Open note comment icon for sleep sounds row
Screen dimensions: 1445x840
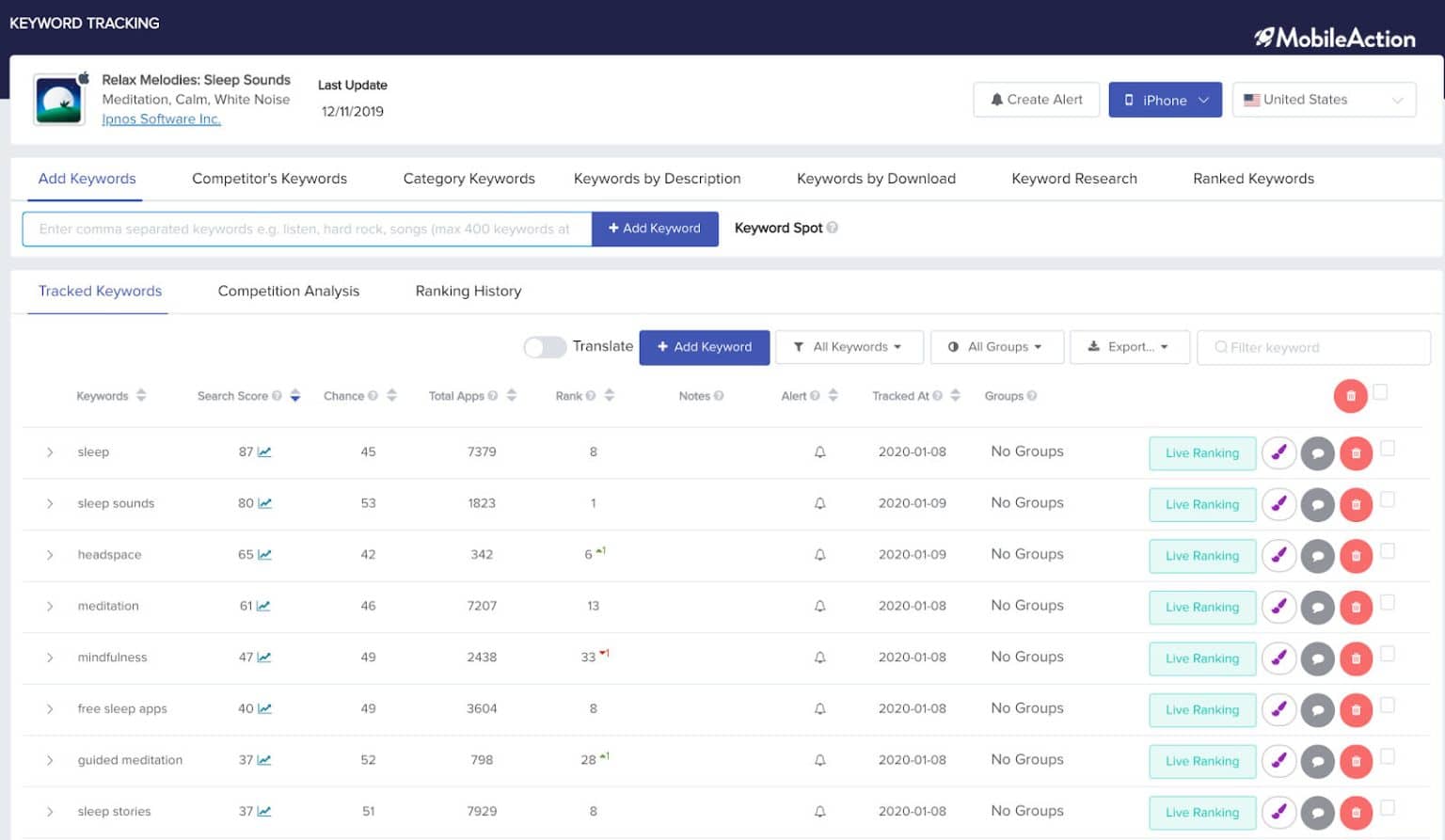click(x=1317, y=505)
